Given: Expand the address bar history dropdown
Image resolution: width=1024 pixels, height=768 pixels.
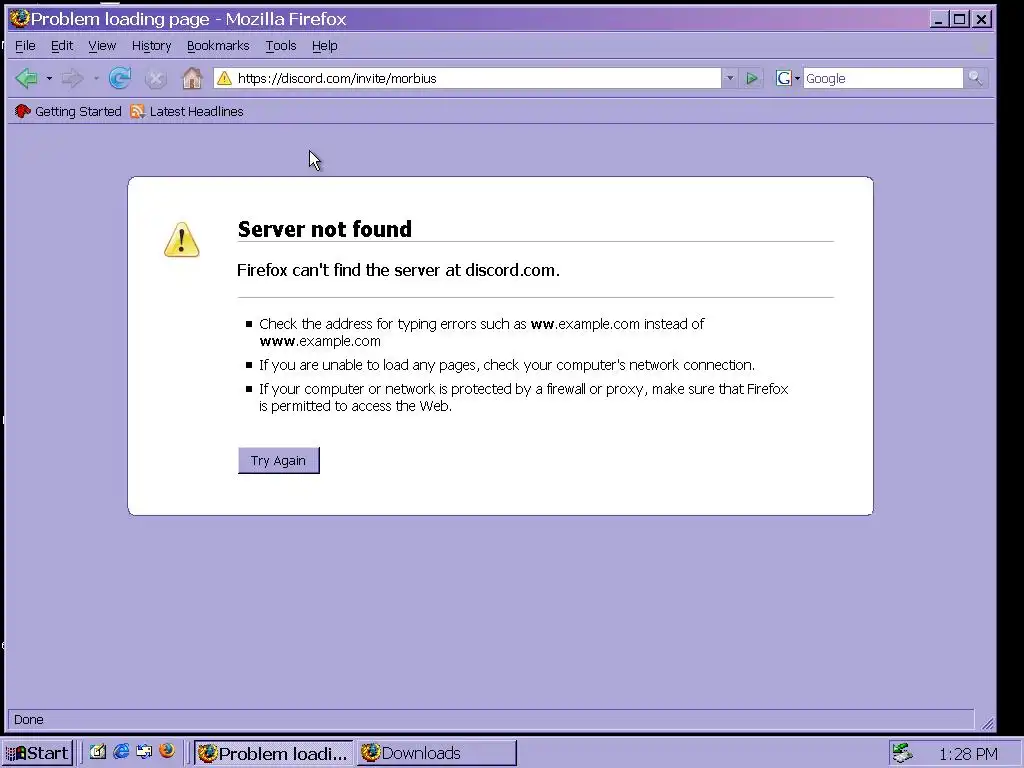Looking at the screenshot, I should (x=730, y=78).
